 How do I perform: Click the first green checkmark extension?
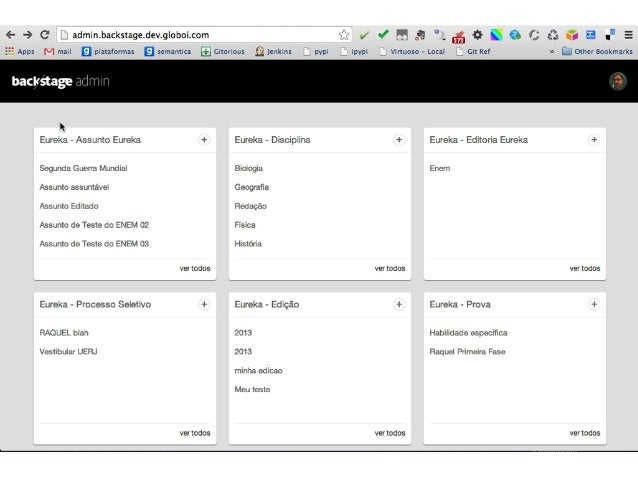click(364, 35)
